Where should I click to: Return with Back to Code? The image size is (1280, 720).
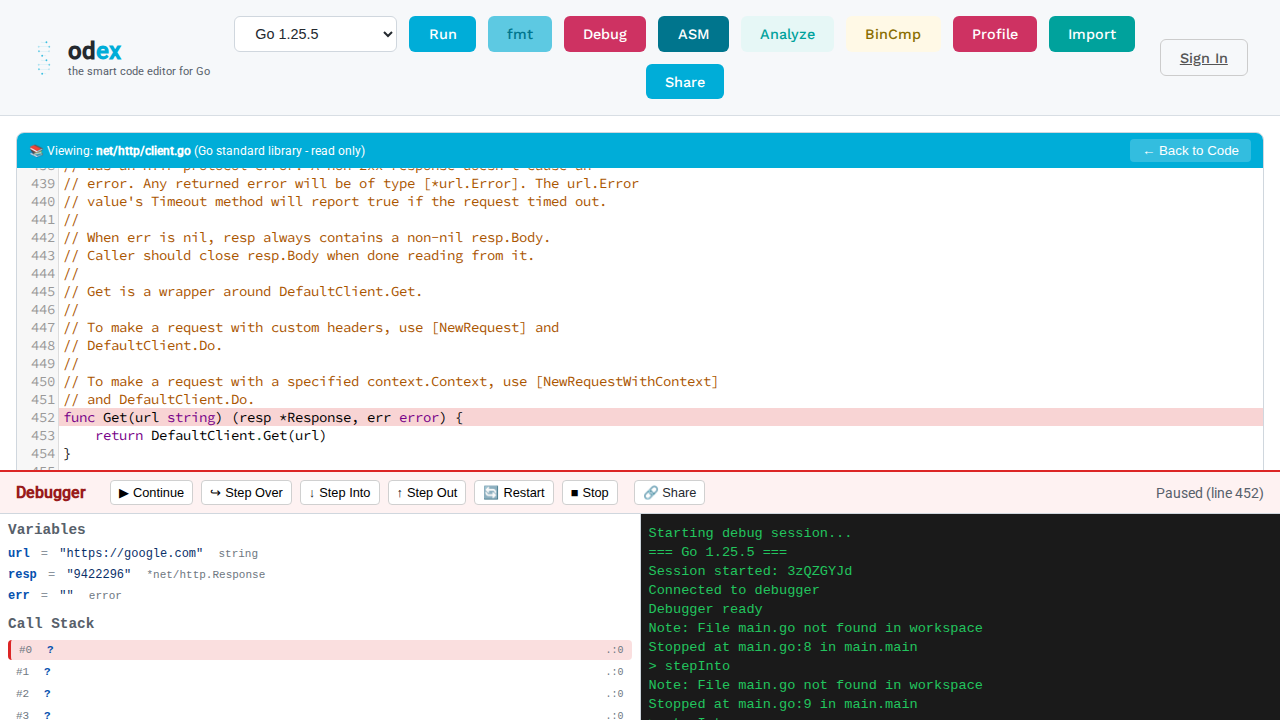(x=1190, y=150)
